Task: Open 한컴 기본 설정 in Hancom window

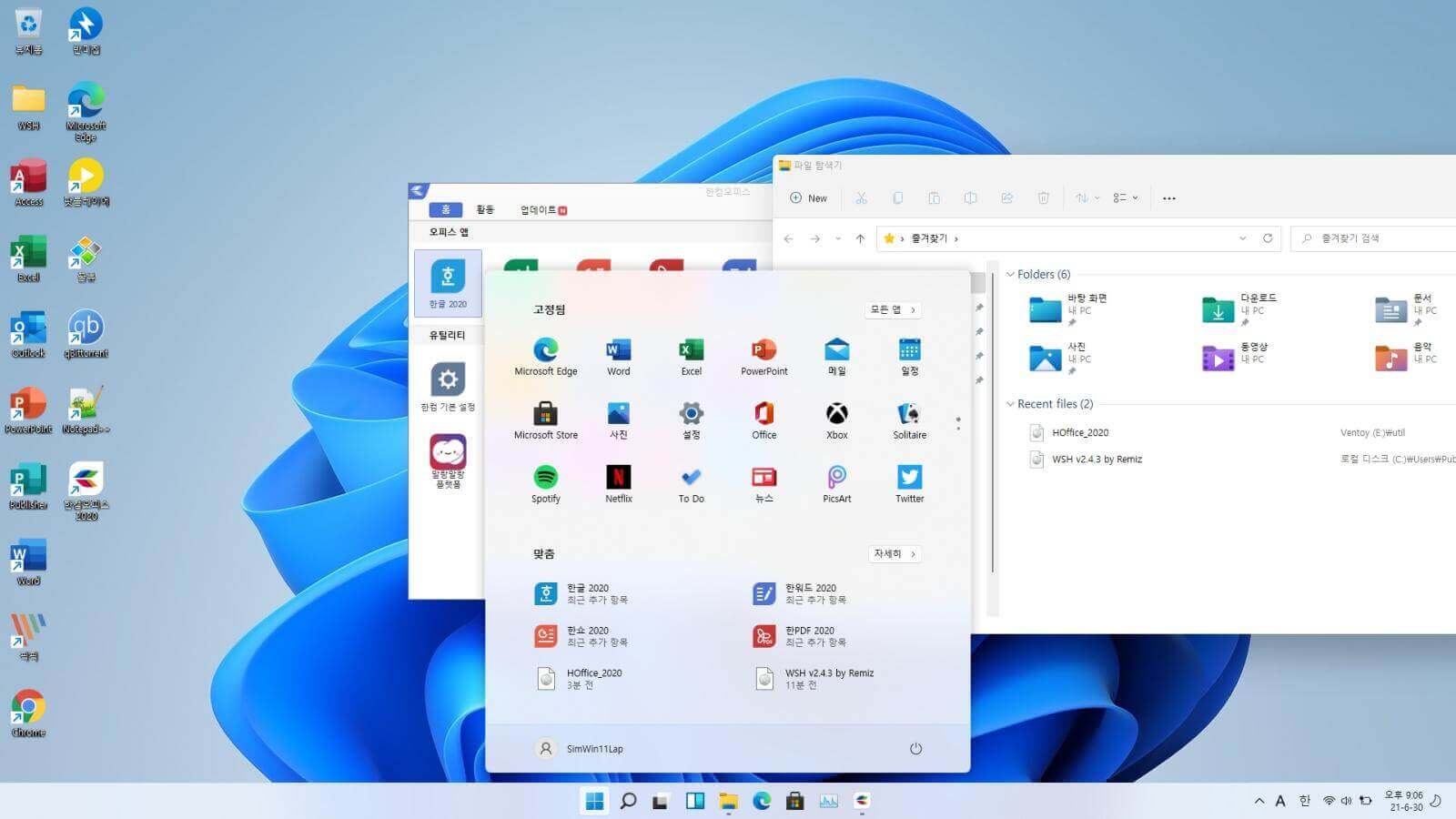Action: (x=448, y=387)
